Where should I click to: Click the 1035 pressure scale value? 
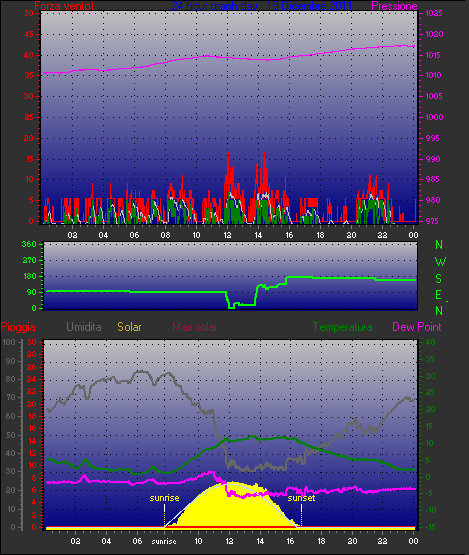click(x=434, y=13)
